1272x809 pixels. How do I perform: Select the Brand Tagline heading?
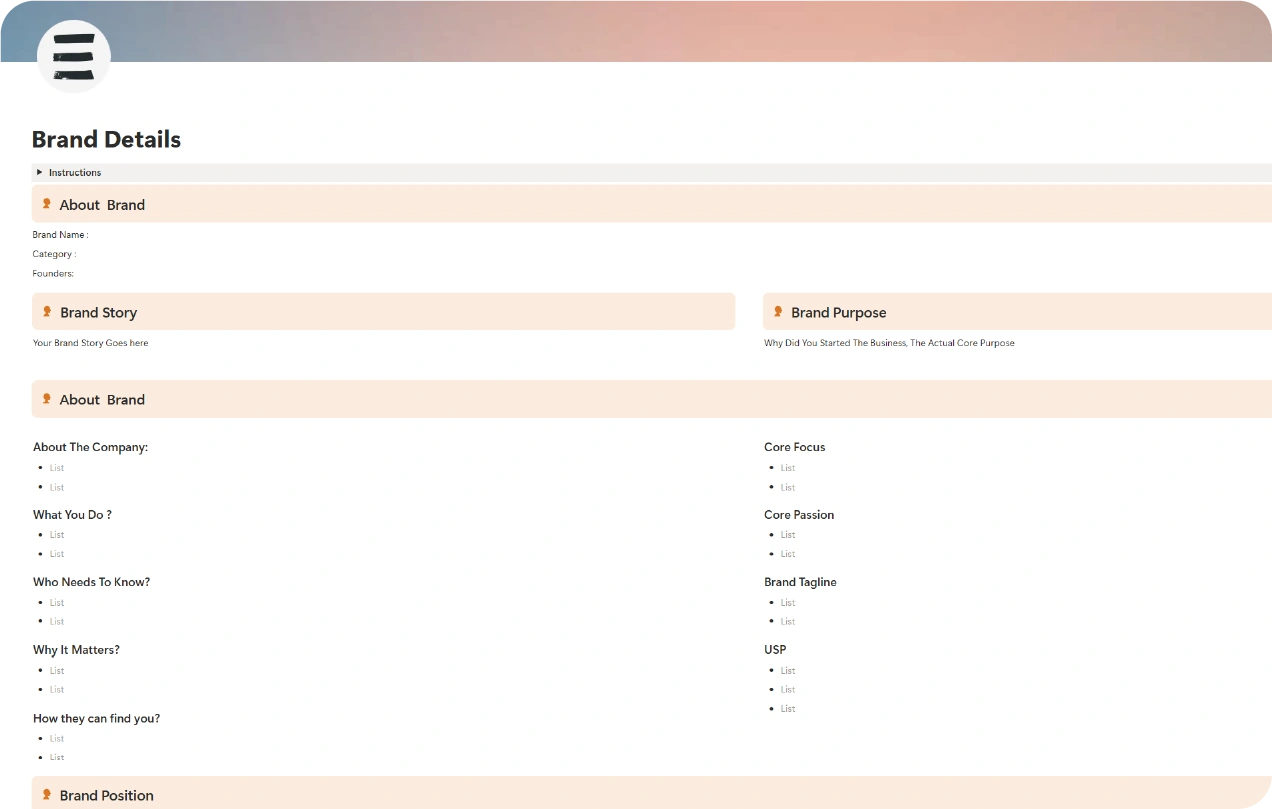coord(800,582)
